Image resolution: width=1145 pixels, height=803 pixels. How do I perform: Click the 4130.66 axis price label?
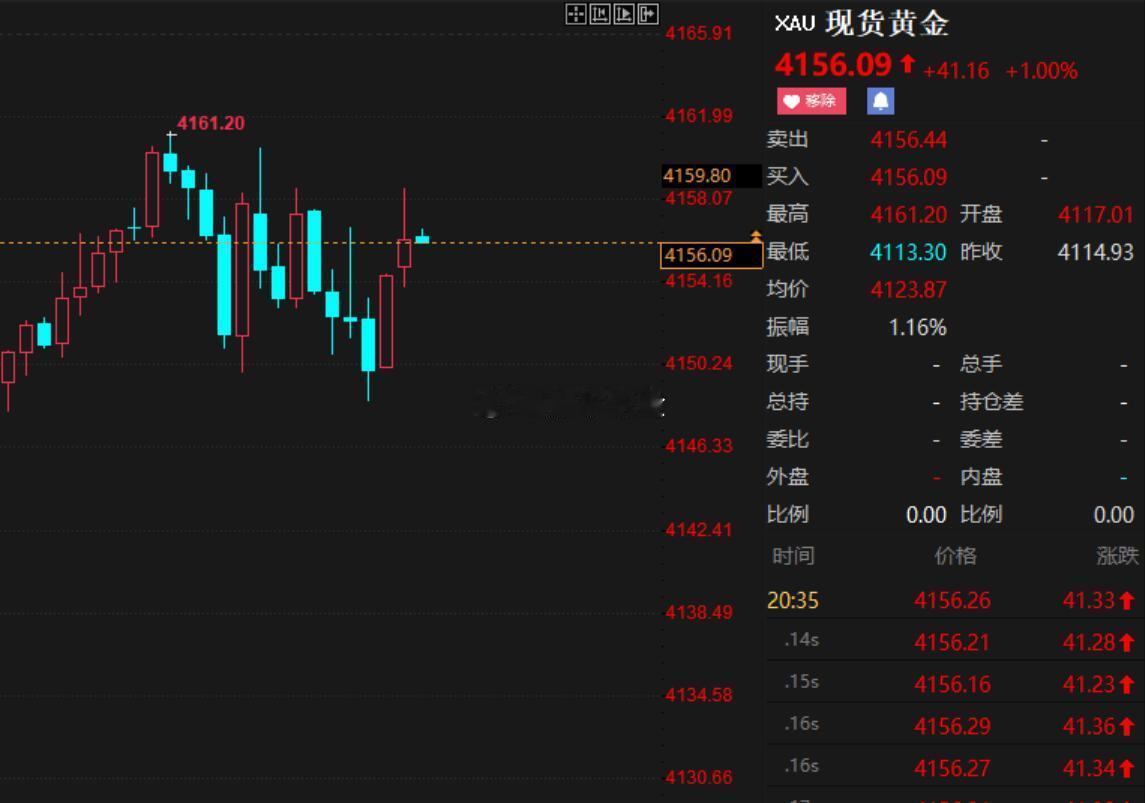pos(698,777)
